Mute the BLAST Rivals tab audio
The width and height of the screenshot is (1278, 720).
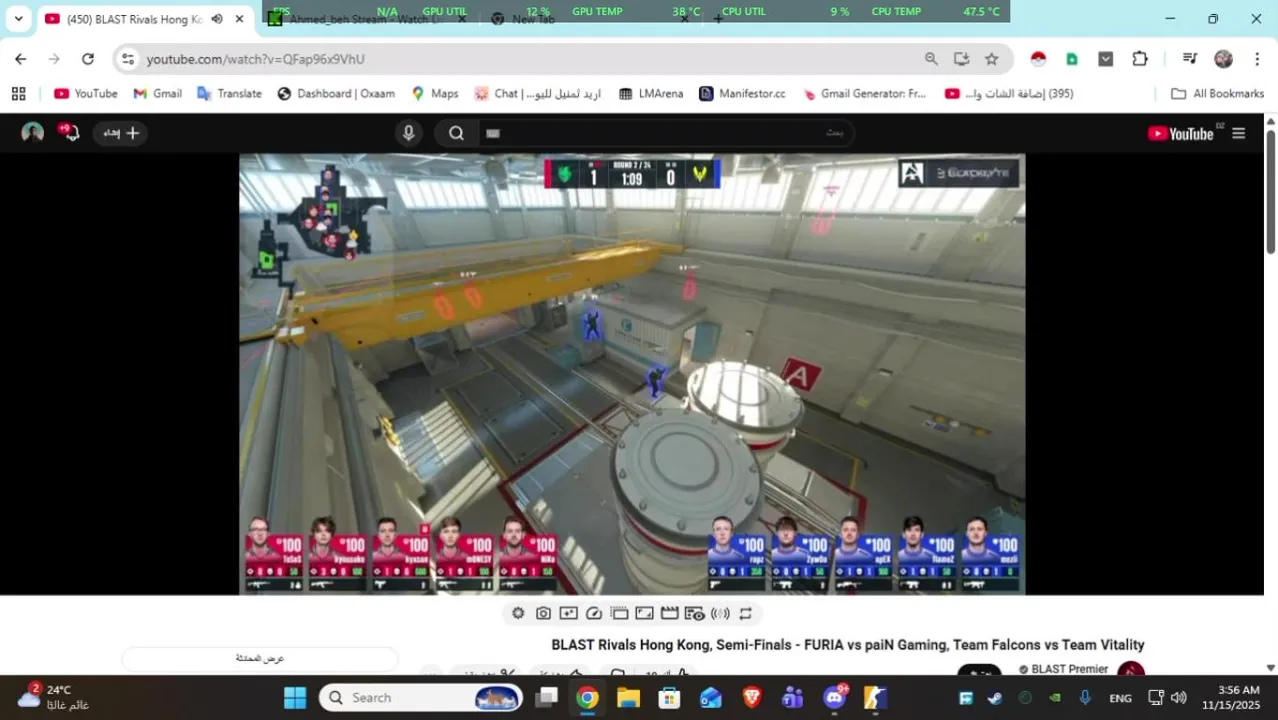click(217, 18)
